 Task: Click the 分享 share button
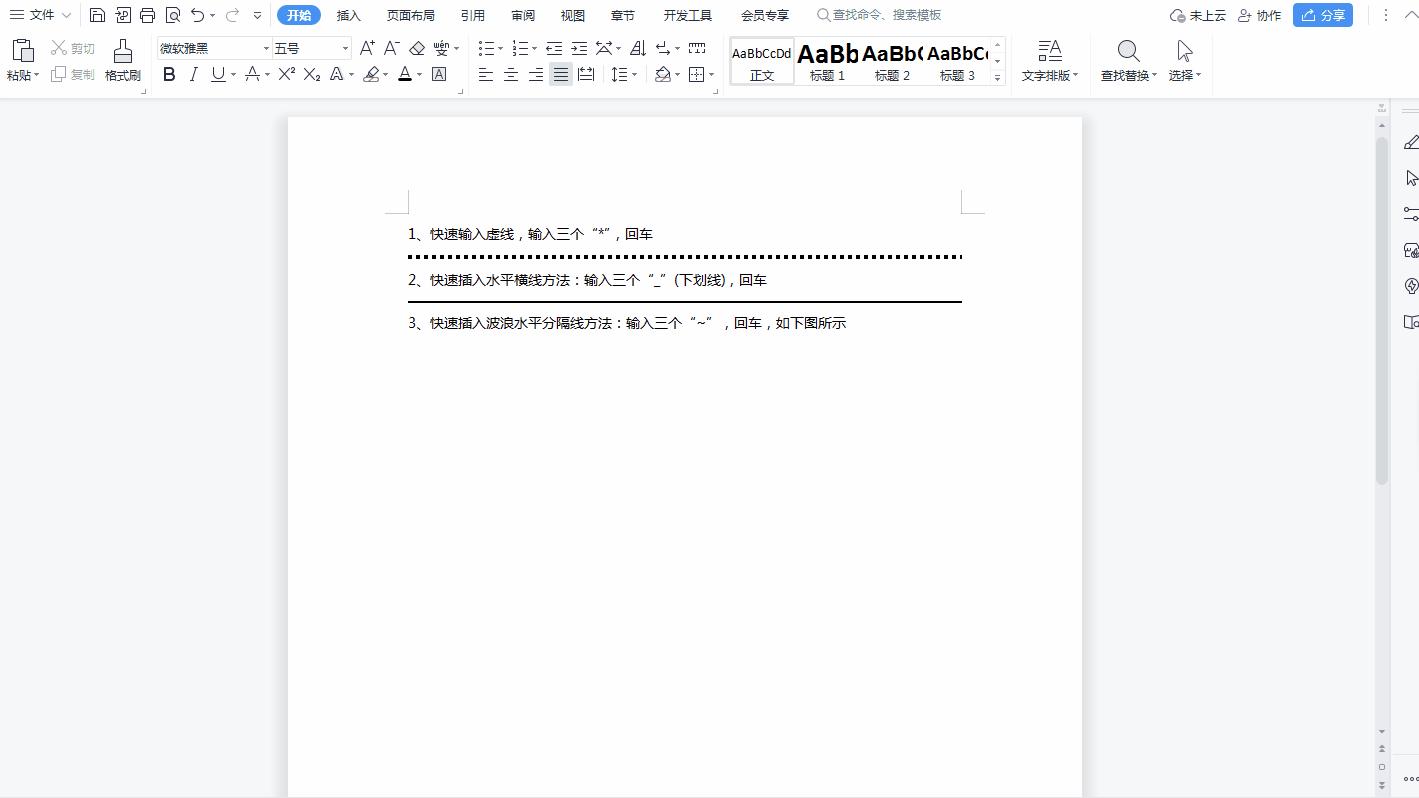[x=1322, y=14]
